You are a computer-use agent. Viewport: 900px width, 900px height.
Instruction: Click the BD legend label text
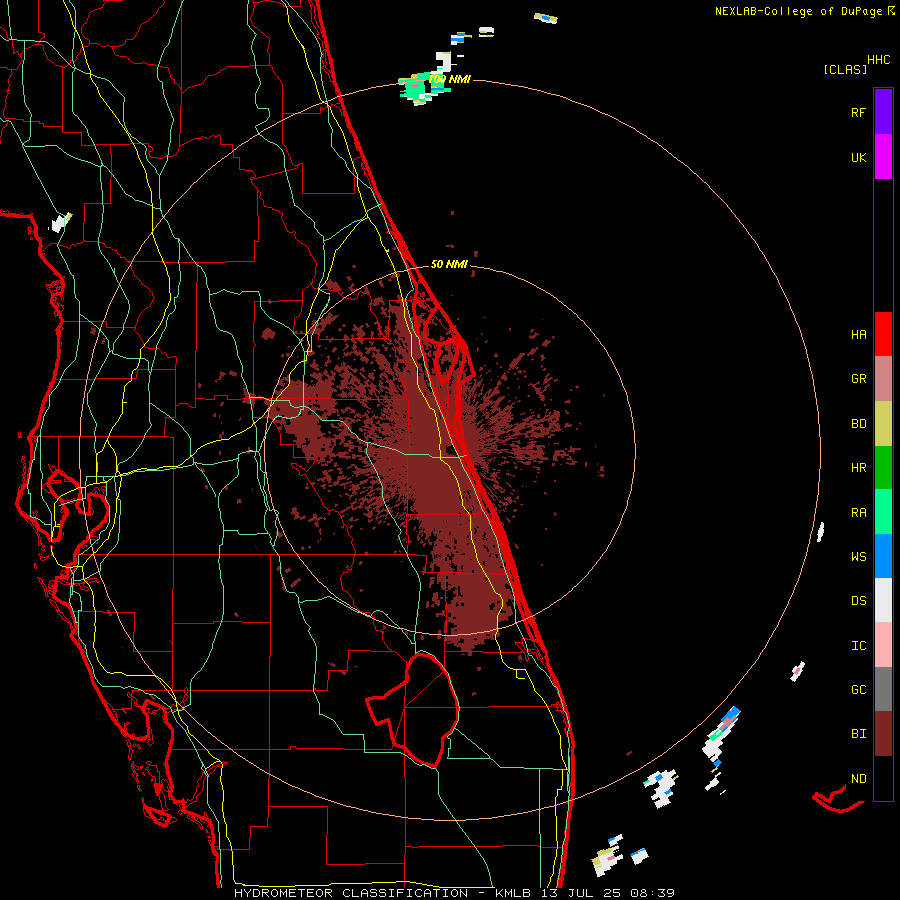[x=859, y=423]
